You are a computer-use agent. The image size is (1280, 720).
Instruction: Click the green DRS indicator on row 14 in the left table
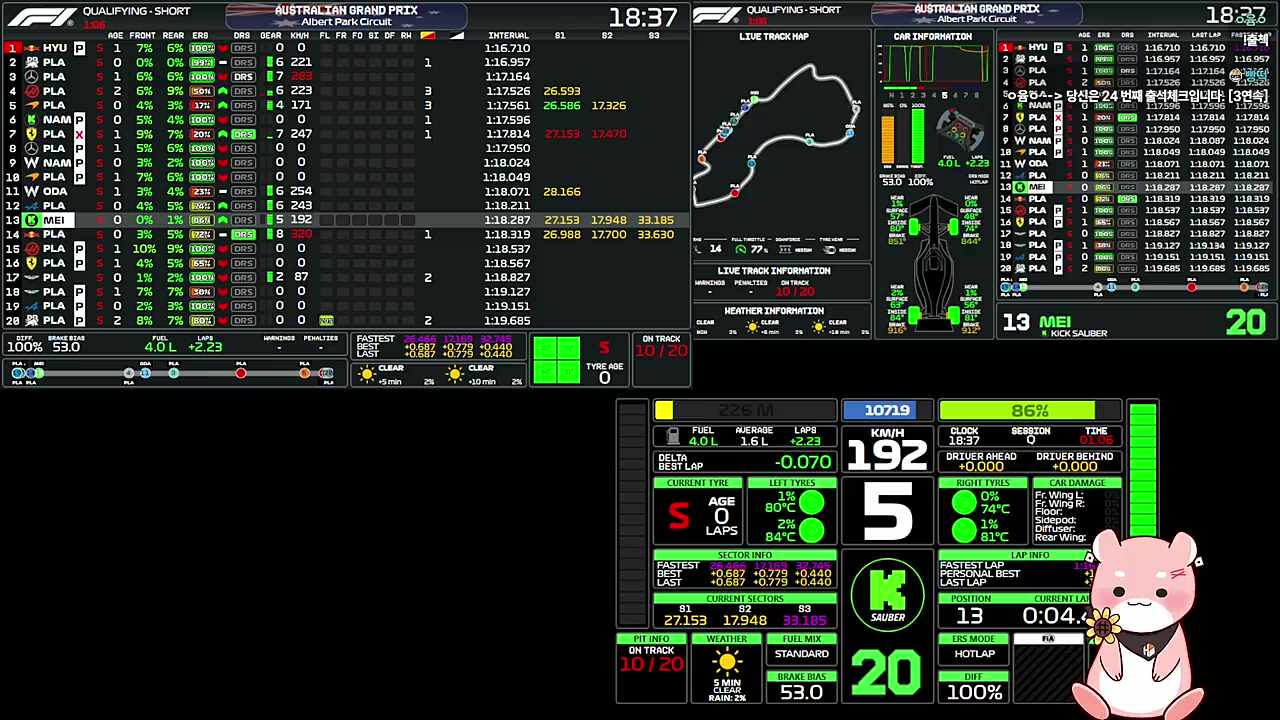point(242,235)
